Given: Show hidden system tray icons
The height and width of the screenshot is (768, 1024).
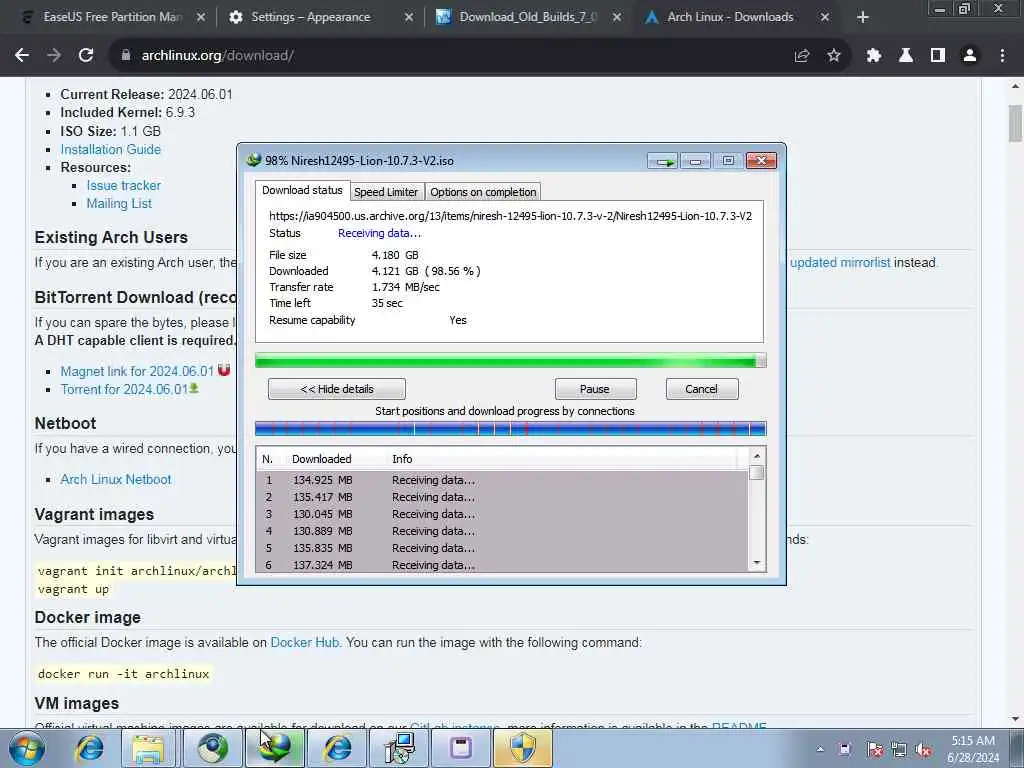Looking at the screenshot, I should coord(820,749).
